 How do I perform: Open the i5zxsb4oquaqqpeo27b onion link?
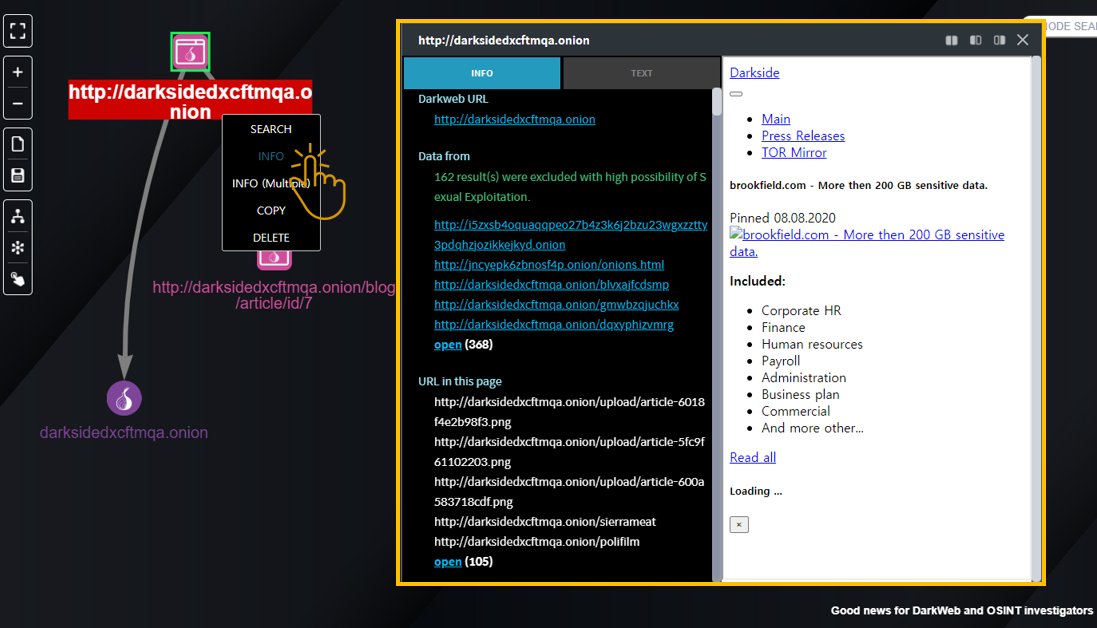pyautogui.click(x=571, y=234)
